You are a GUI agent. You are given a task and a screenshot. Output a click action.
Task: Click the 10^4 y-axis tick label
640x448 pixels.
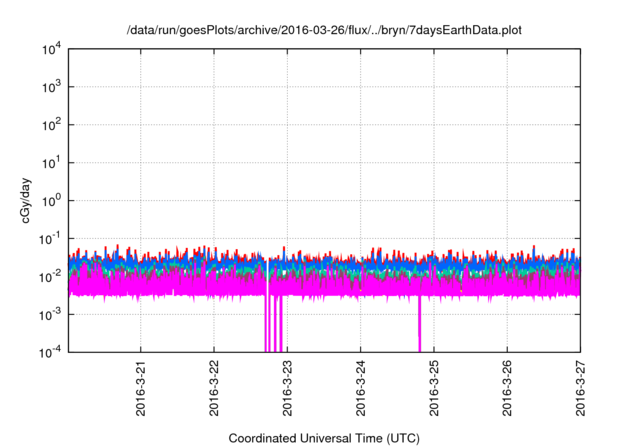(x=51, y=49)
